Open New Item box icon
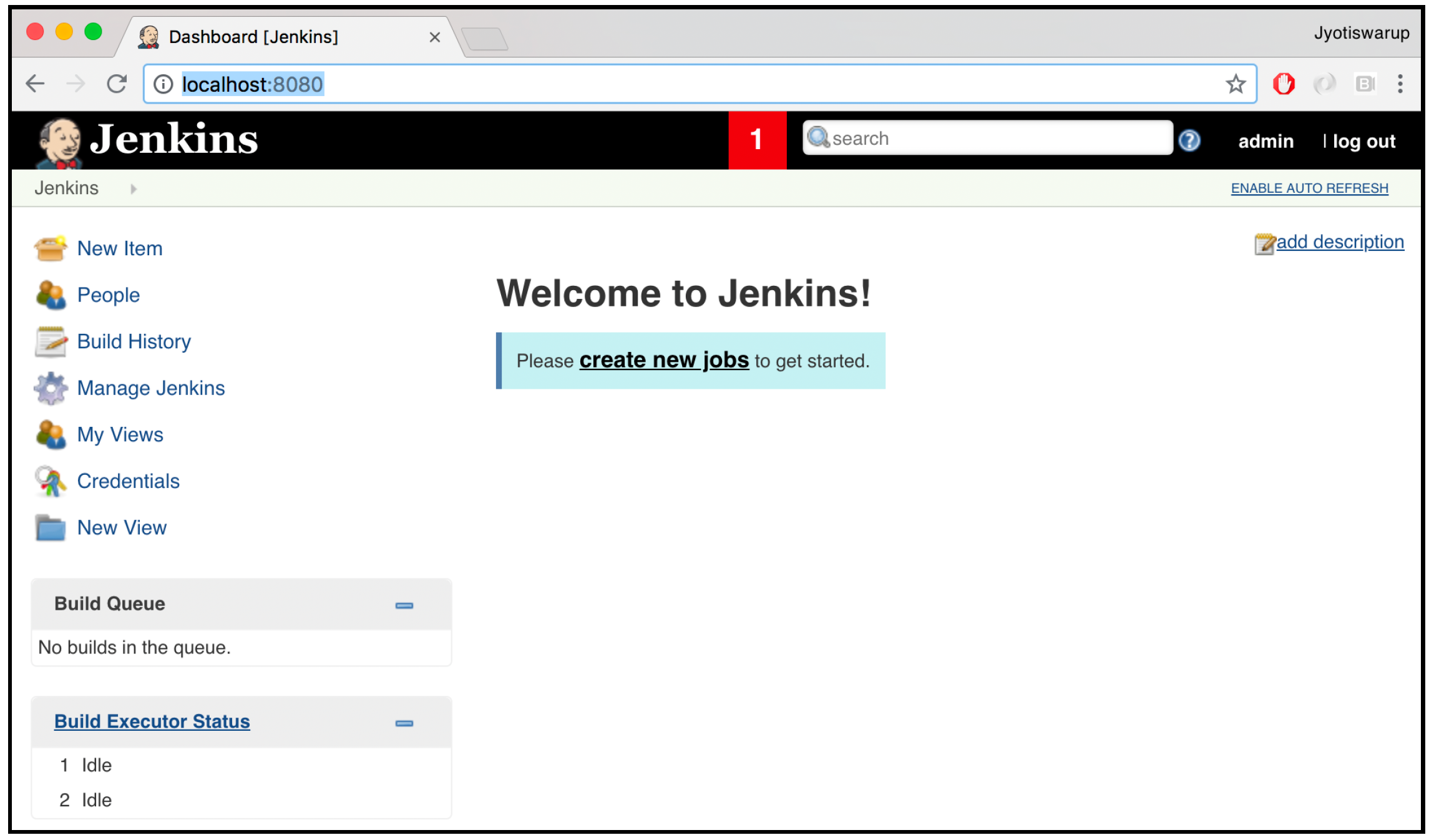This screenshot has height=840, width=1434. pos(51,248)
